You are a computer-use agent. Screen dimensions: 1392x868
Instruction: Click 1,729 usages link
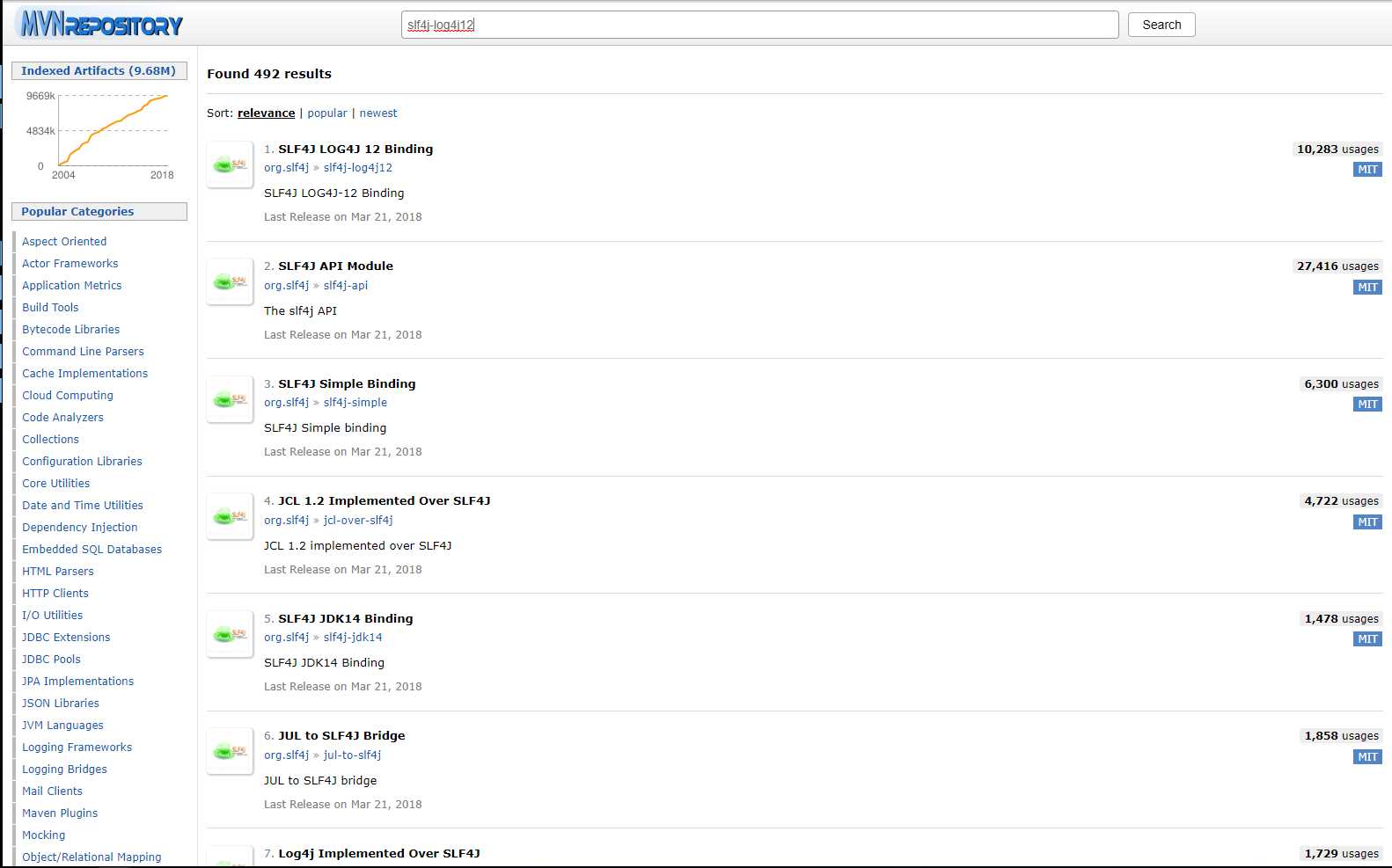point(1341,854)
